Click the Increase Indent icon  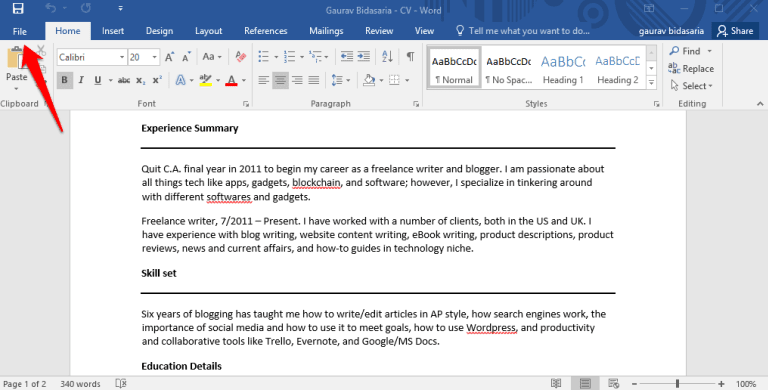tap(363, 57)
